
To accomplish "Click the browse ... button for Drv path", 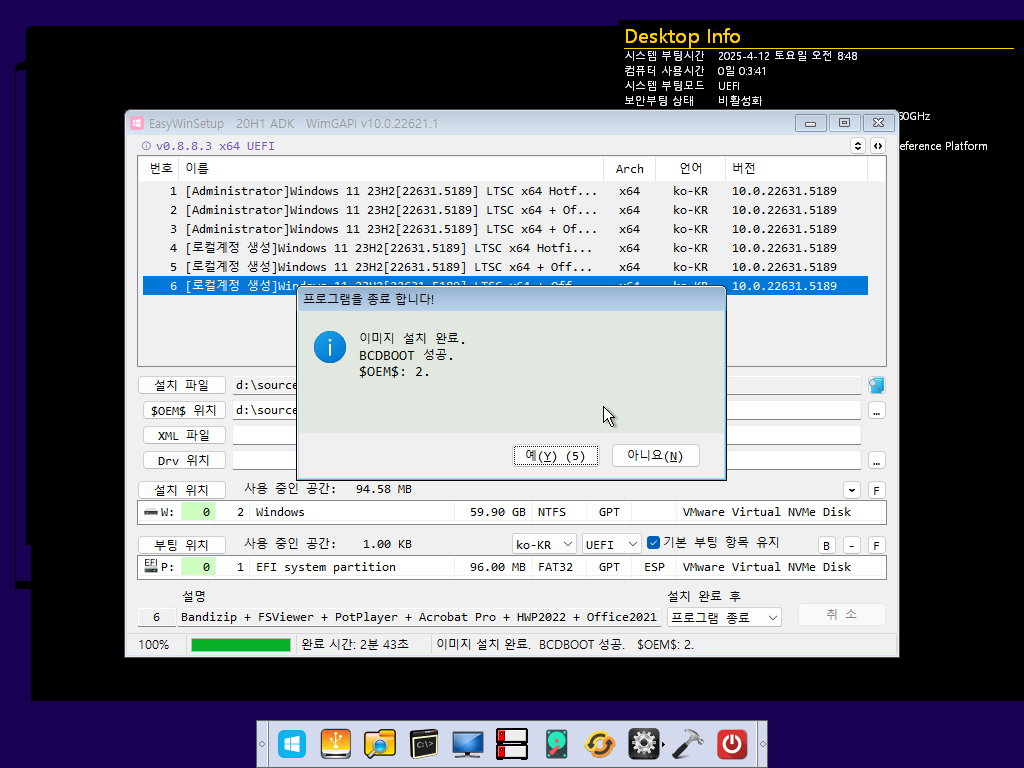I will click(x=876, y=461).
